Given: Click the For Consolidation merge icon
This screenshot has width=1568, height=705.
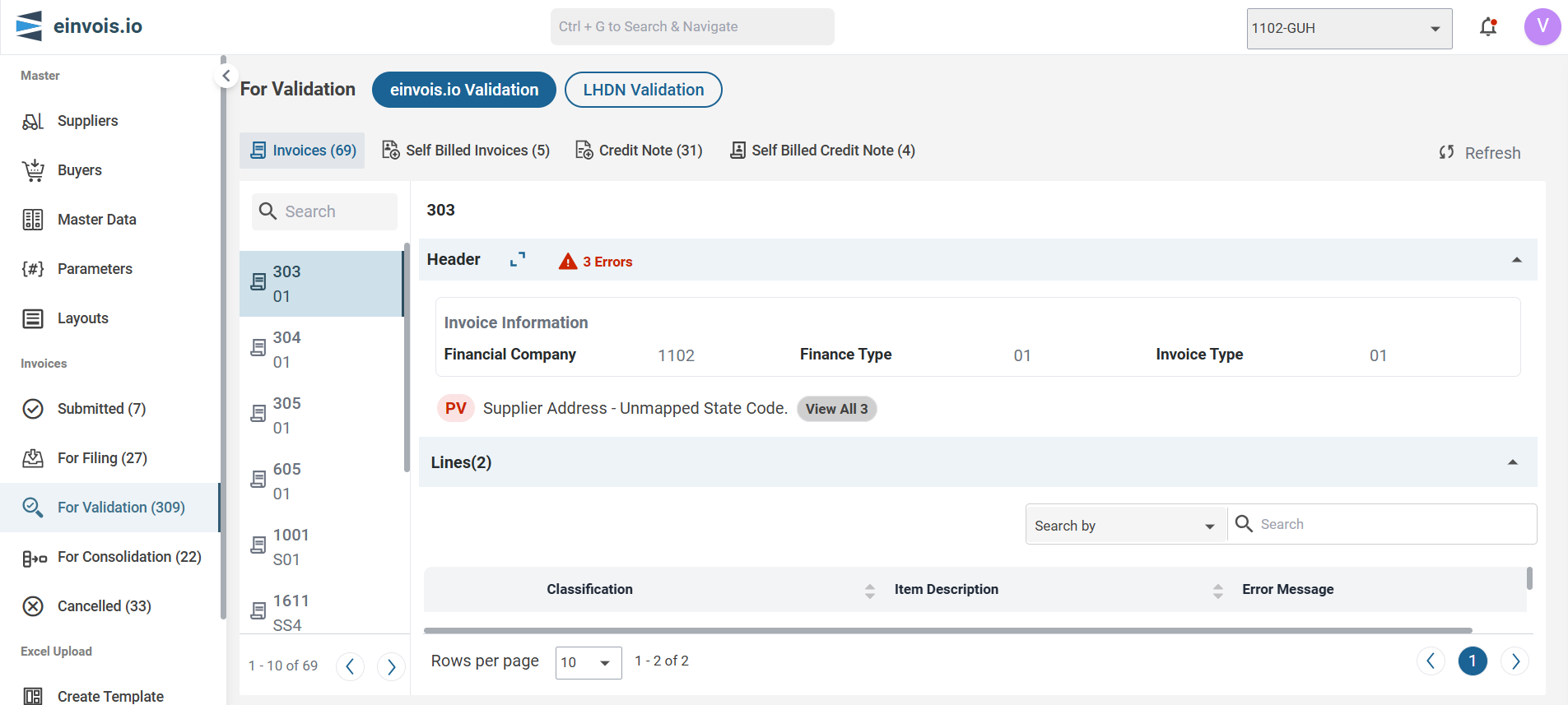Looking at the screenshot, I should pyautogui.click(x=34, y=559).
